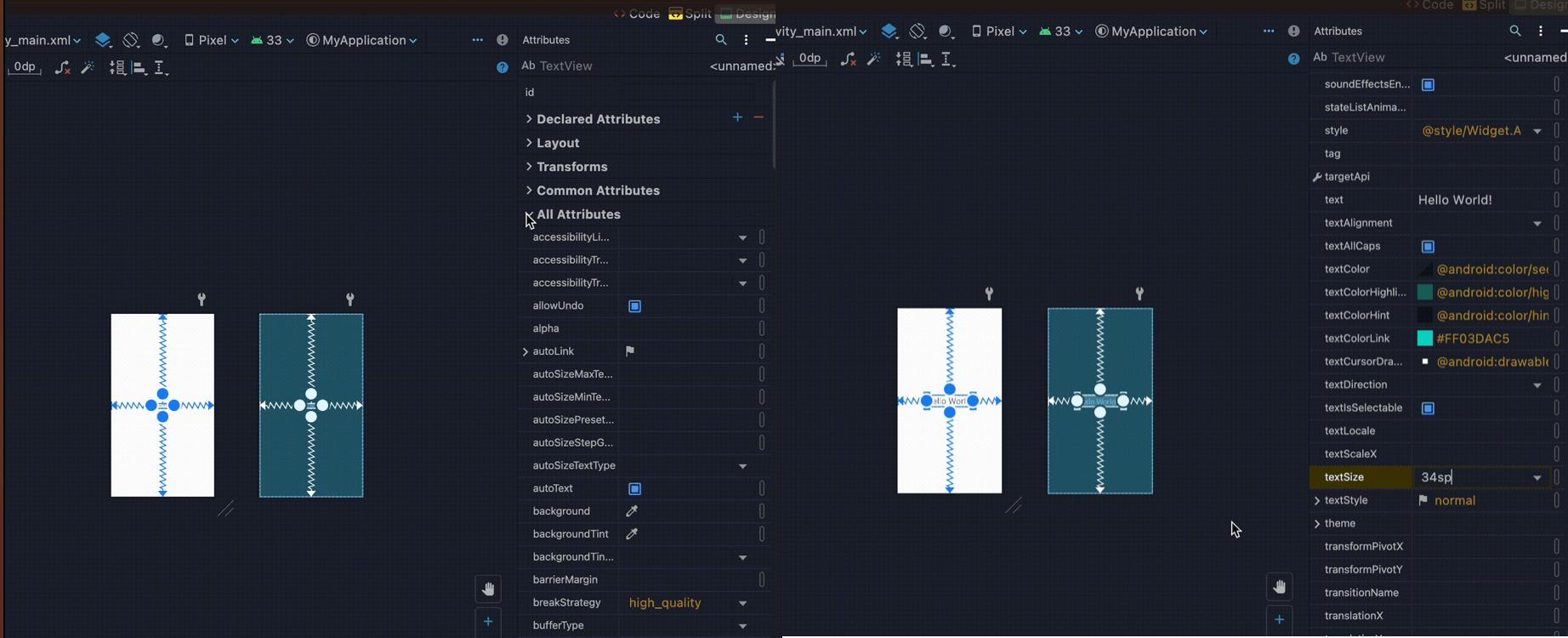Expand the Layout section
The width and height of the screenshot is (1568, 638).
point(529,143)
